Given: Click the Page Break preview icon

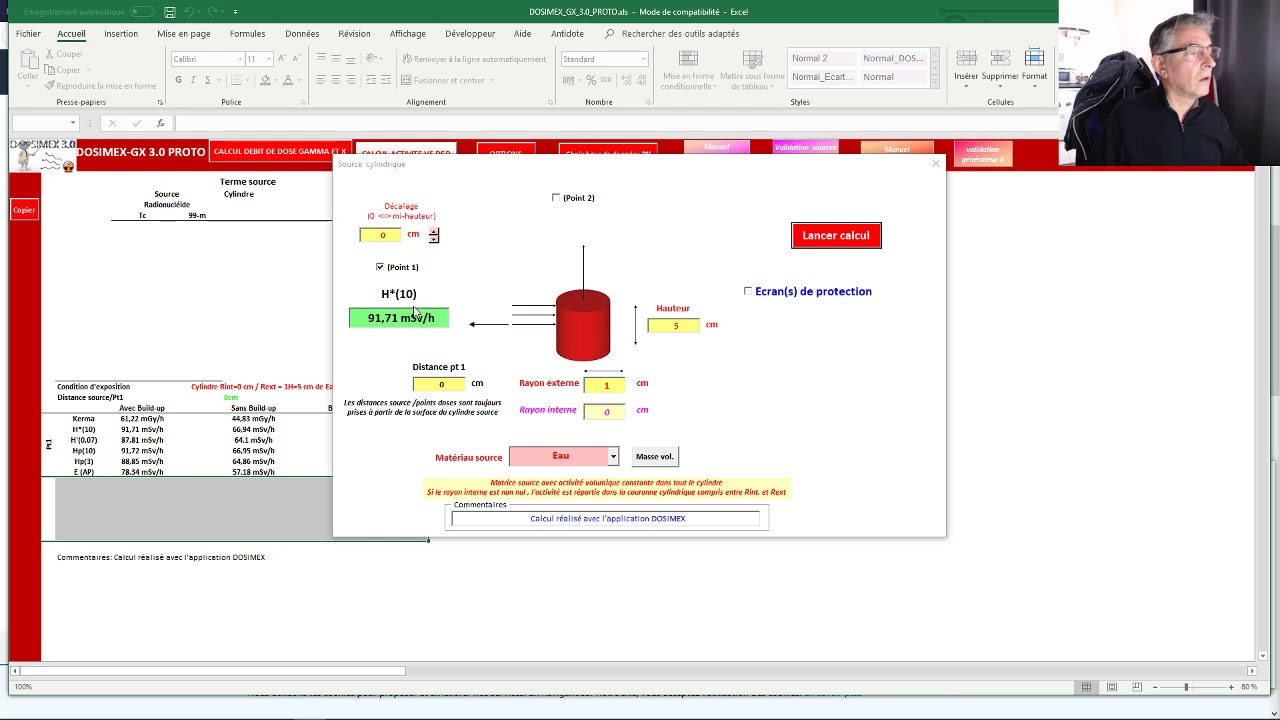Looking at the screenshot, I should pos(1136,687).
